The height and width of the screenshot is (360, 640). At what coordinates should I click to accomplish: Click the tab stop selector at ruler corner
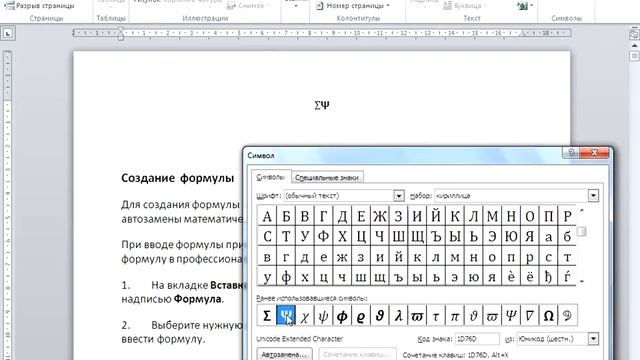pyautogui.click(x=8, y=33)
